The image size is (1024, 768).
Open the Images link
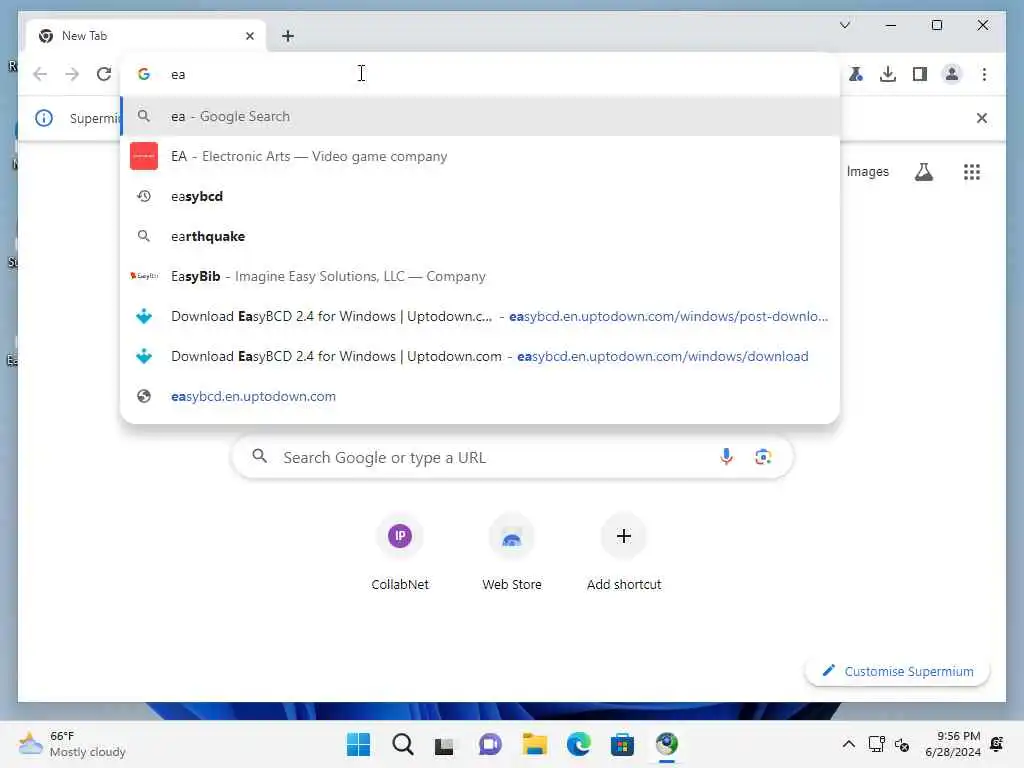[867, 172]
